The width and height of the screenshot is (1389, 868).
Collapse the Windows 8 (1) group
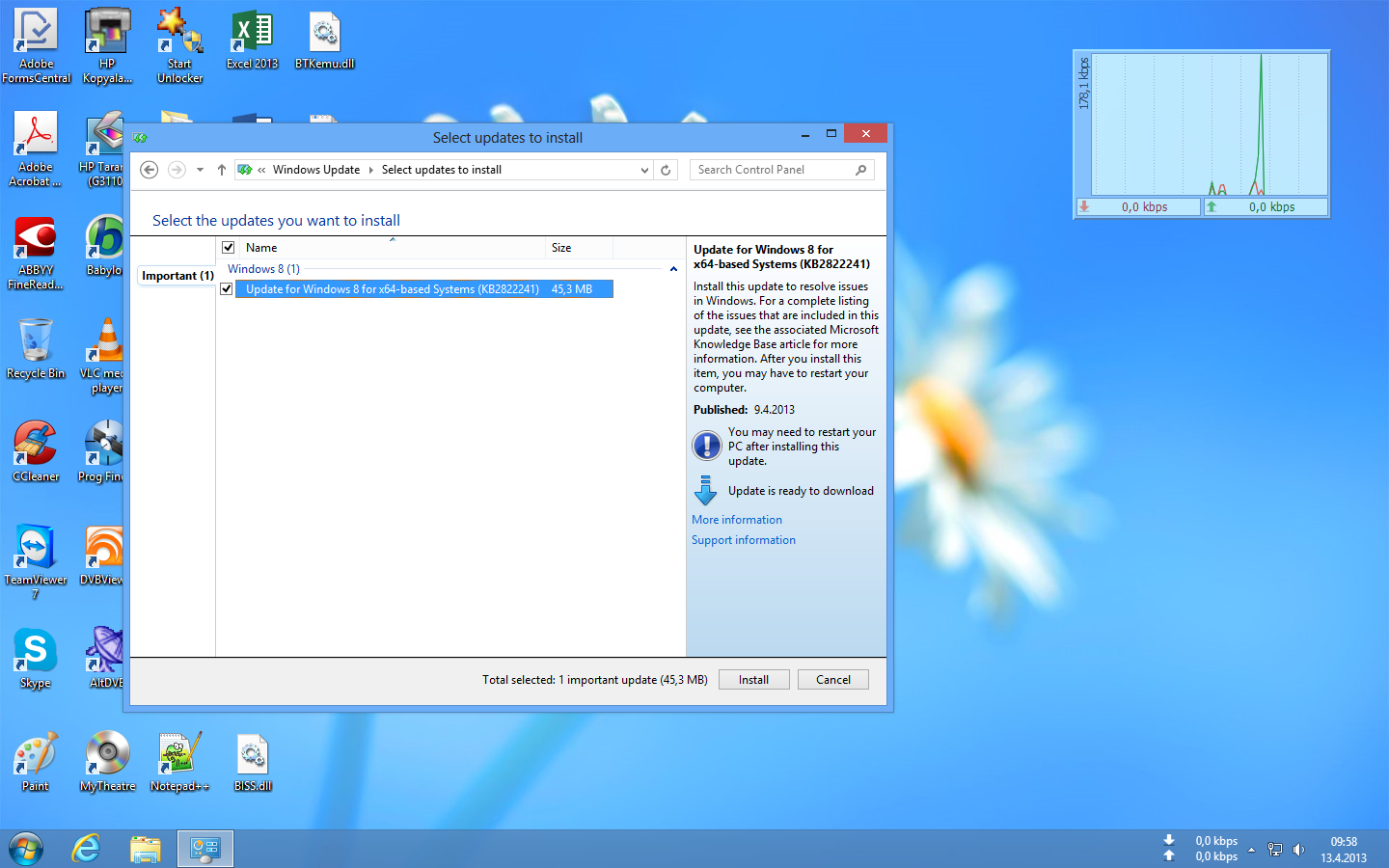673,269
